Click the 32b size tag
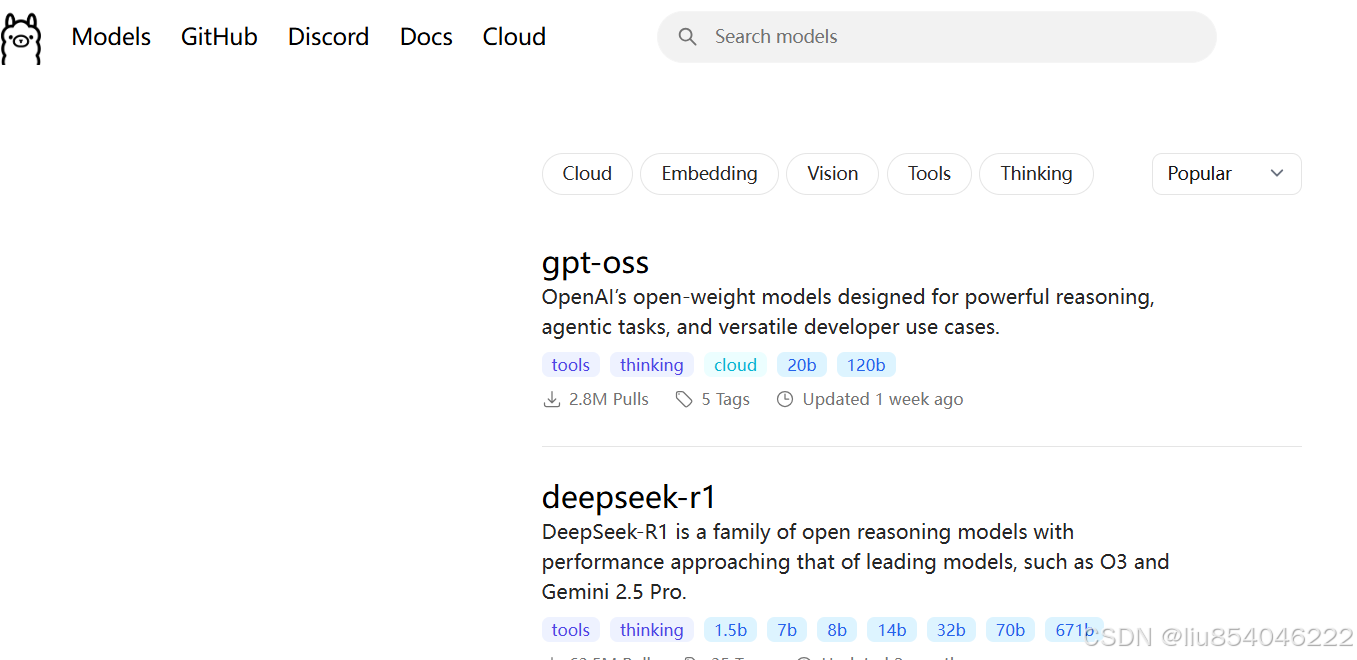1357x660 pixels. 951,630
